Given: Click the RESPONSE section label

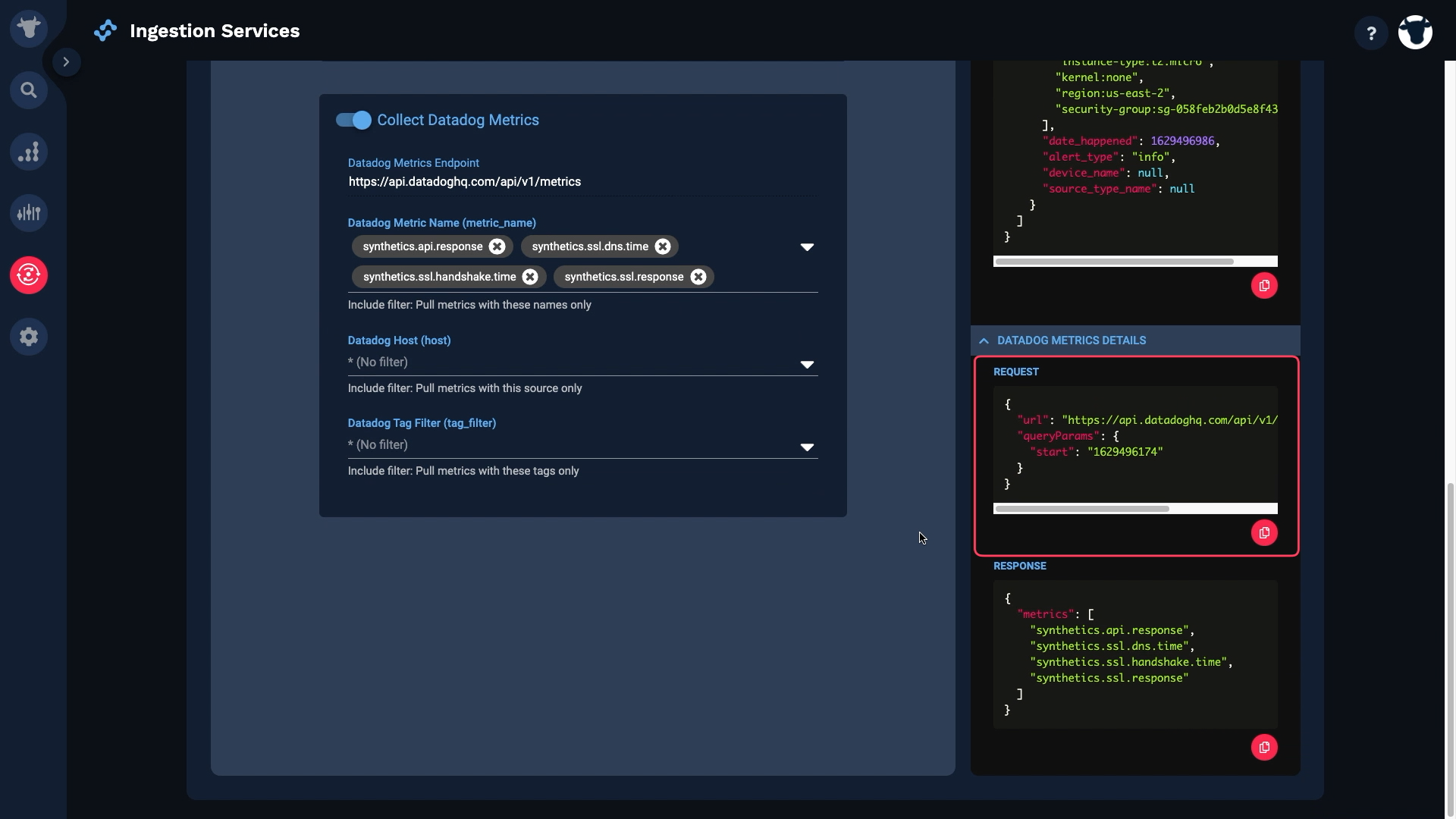Looking at the screenshot, I should point(1020,566).
